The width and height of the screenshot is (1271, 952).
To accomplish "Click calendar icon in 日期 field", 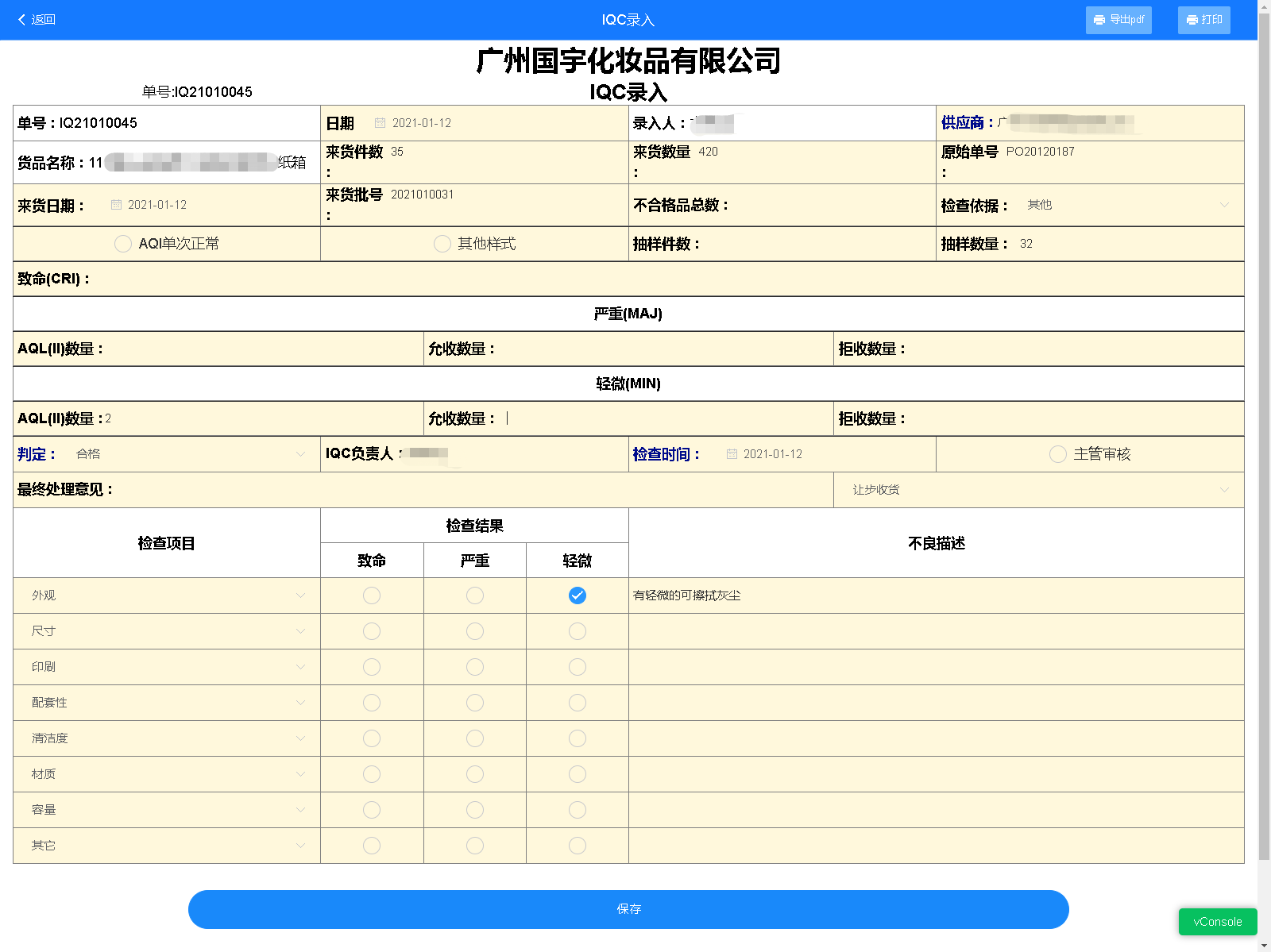I will (380, 123).
